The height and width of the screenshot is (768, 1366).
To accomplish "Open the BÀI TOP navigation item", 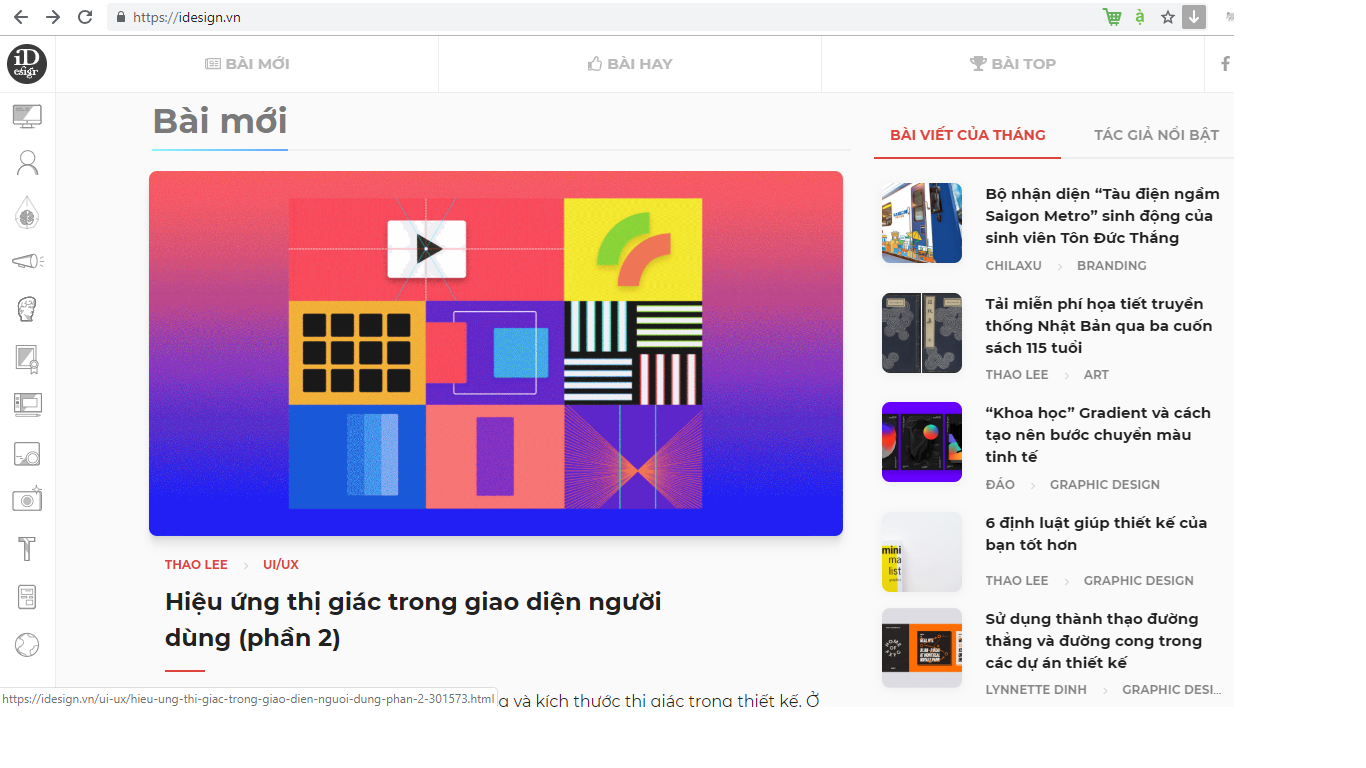I will pos(1013,64).
